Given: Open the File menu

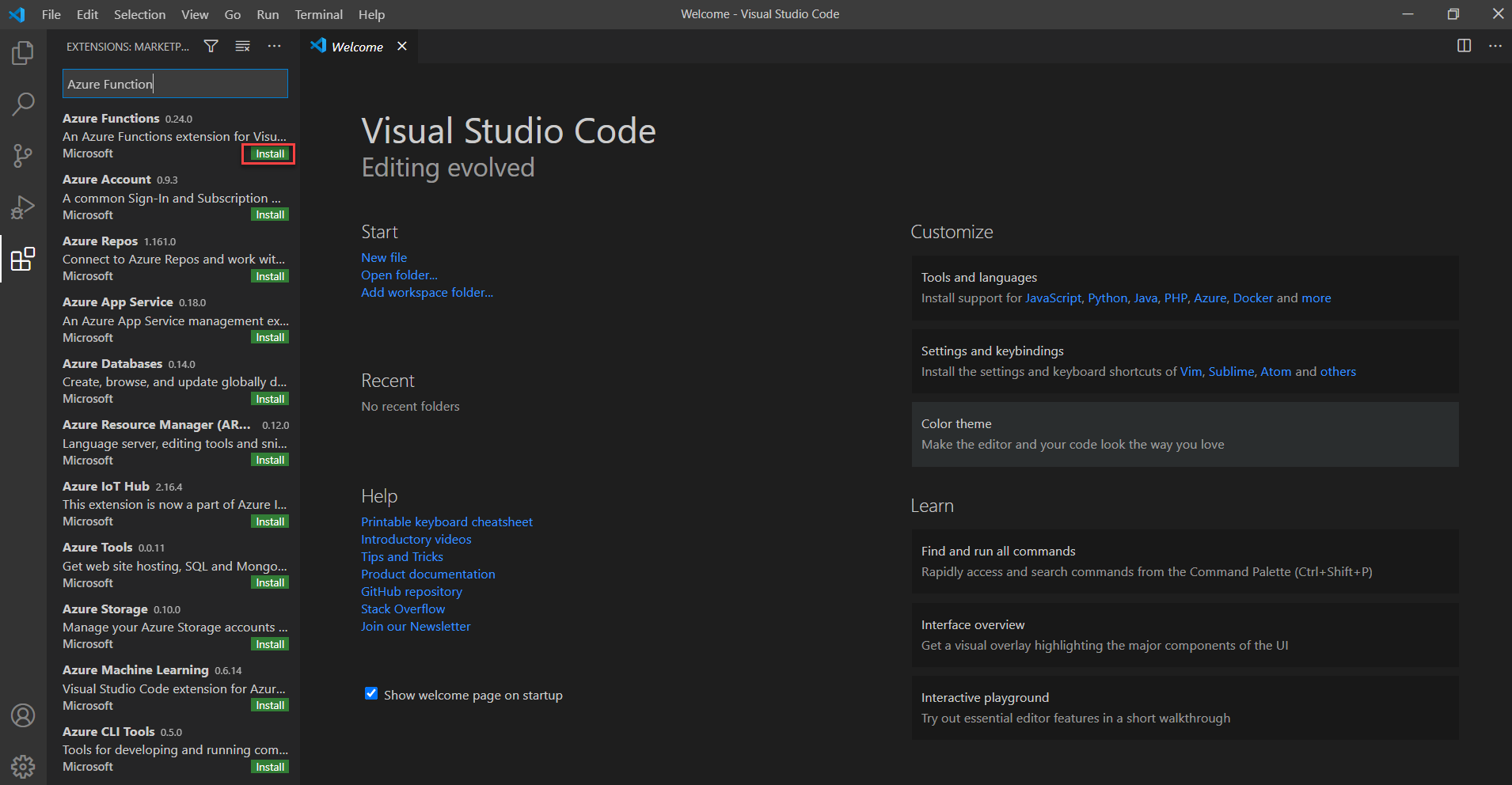Looking at the screenshot, I should [x=51, y=14].
